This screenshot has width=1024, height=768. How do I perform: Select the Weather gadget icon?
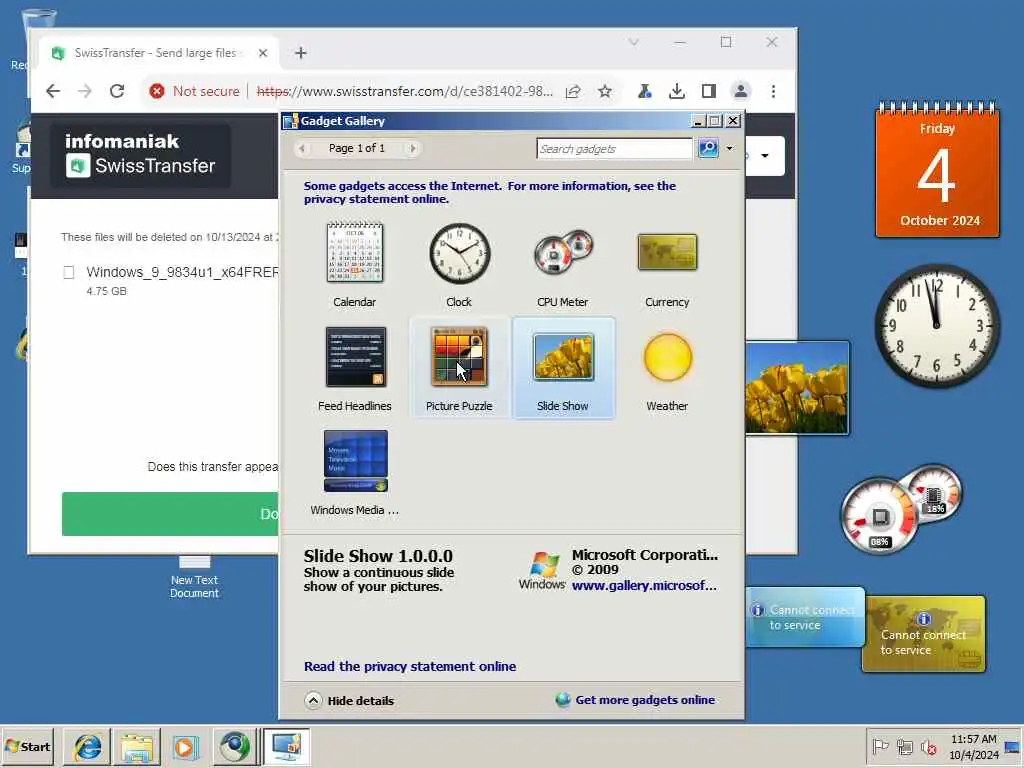667,357
